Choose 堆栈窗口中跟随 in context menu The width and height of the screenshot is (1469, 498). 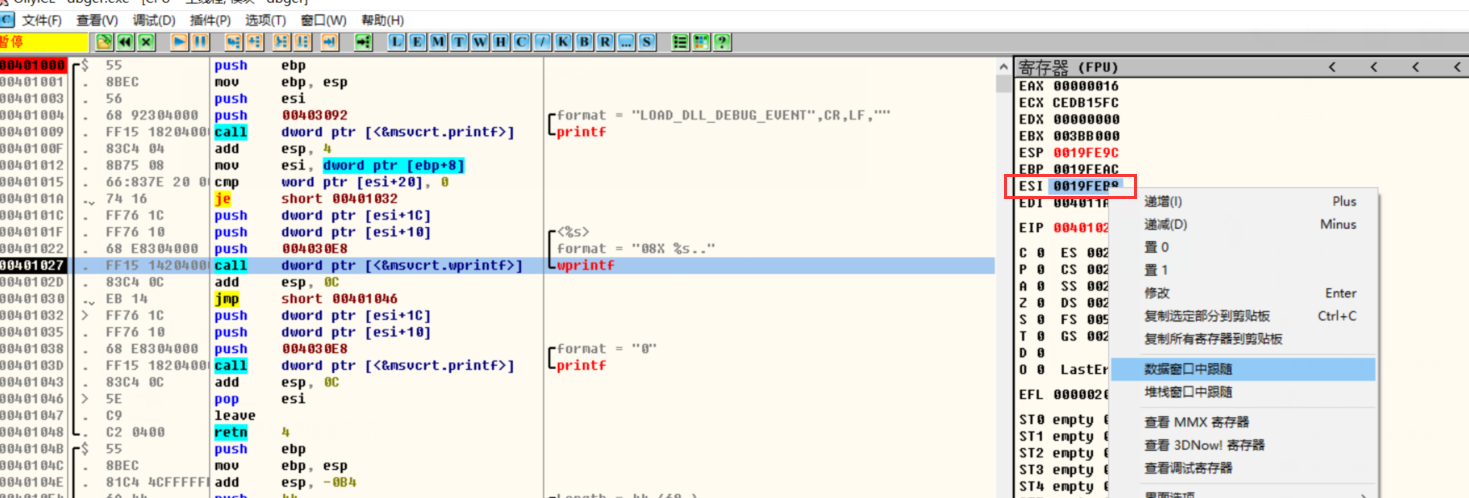[x=1244, y=392]
